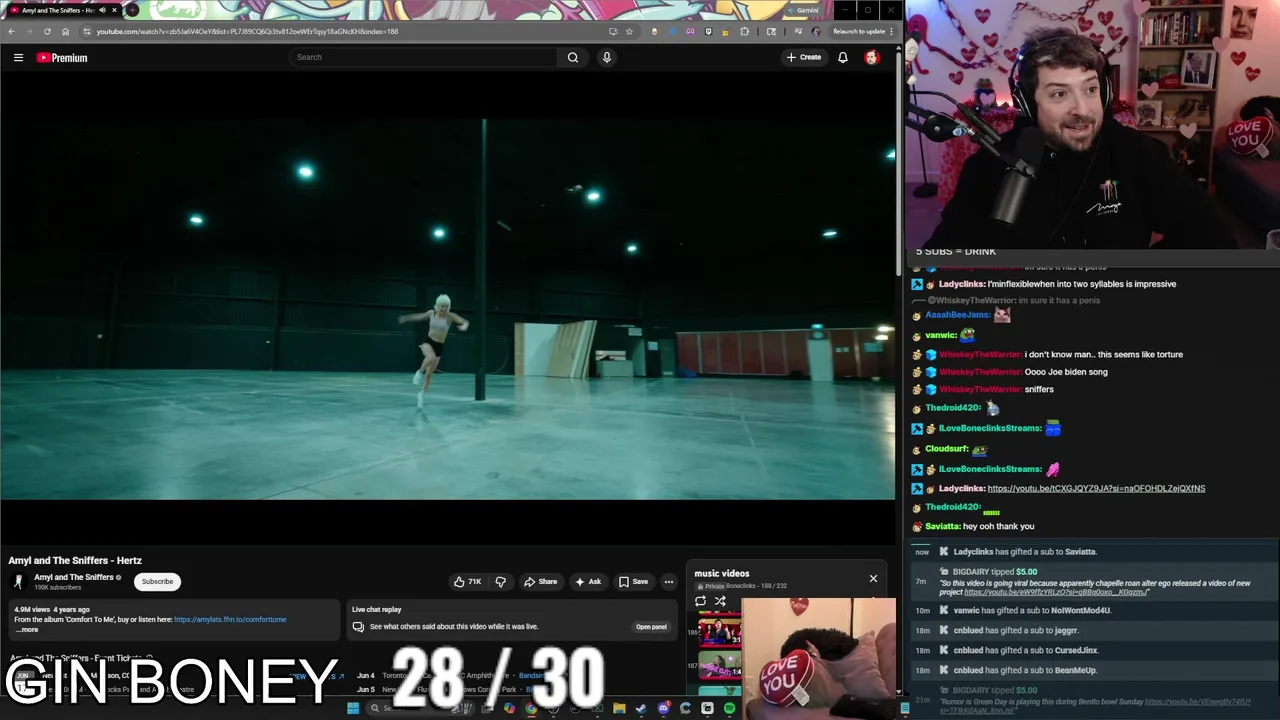Save the video to a playlist
Screen dimensions: 1280x720
[633, 582]
